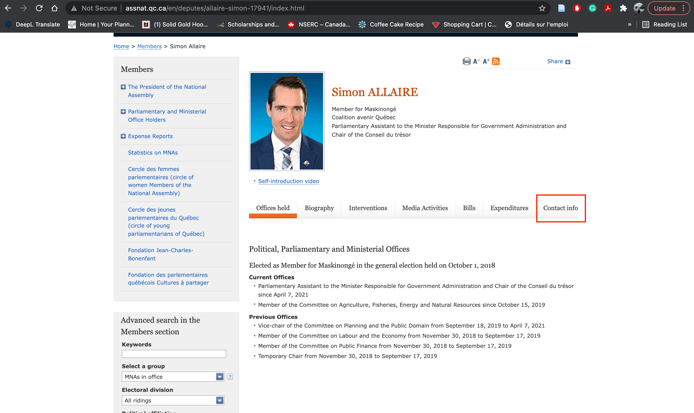The width and height of the screenshot is (694, 413).
Task: Open the orange RSS feed icon
Action: point(496,62)
